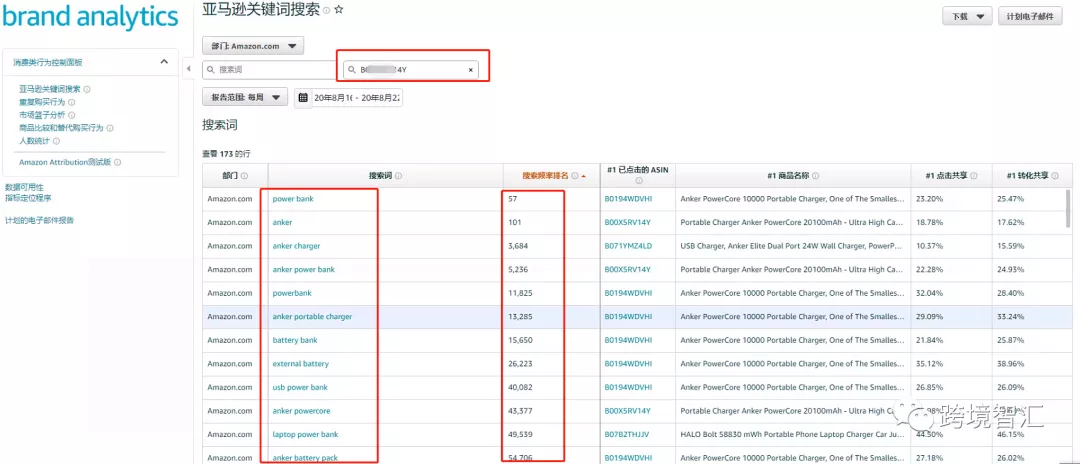Click info icon beside 市场篮子分析
Viewport: 1080px width, 464px height.
(x=72, y=115)
